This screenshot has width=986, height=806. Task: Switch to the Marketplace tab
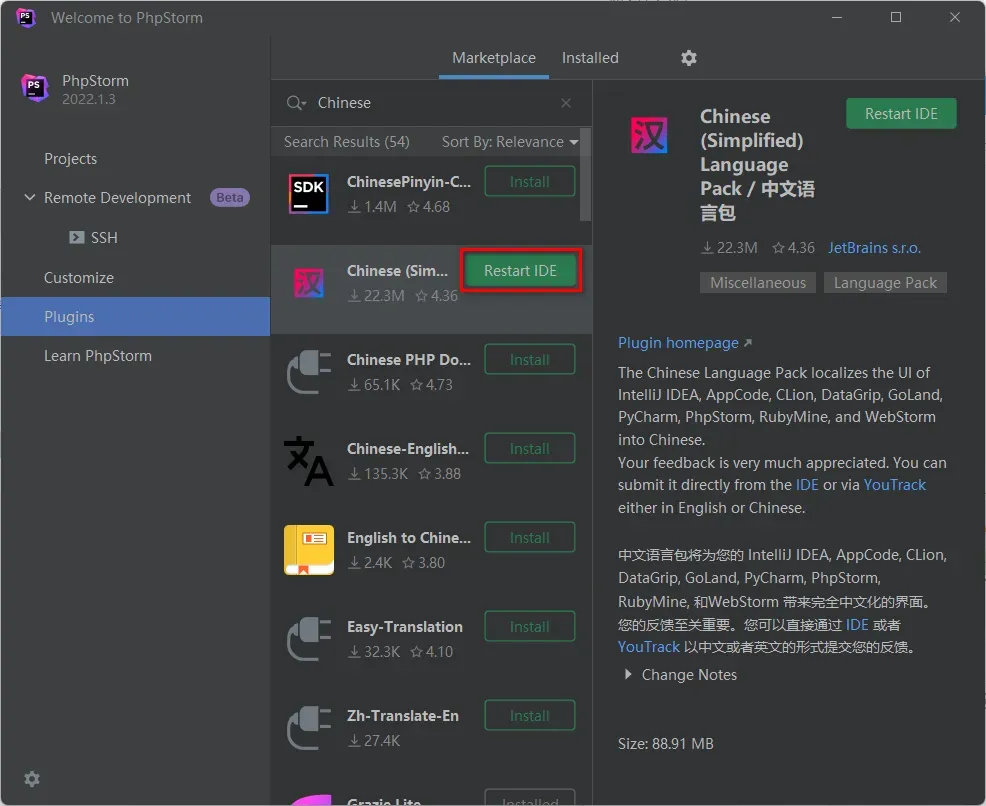(x=494, y=58)
